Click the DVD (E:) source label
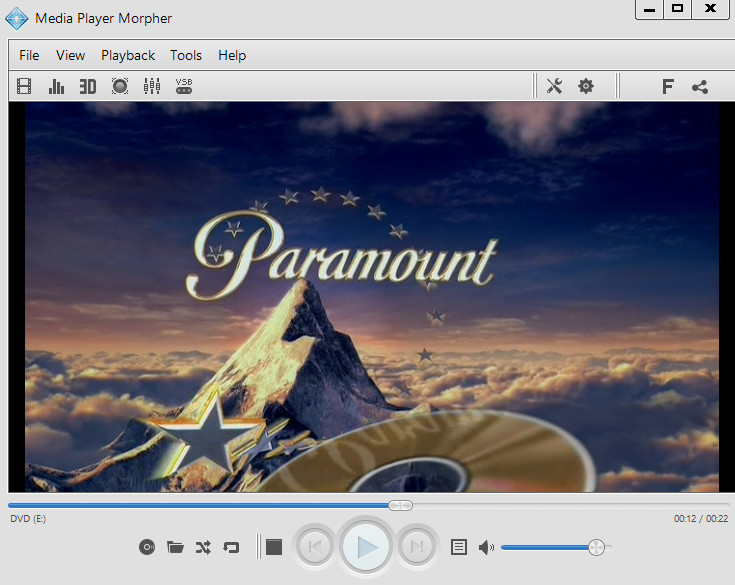The height and width of the screenshot is (585, 735). click(x=28, y=518)
